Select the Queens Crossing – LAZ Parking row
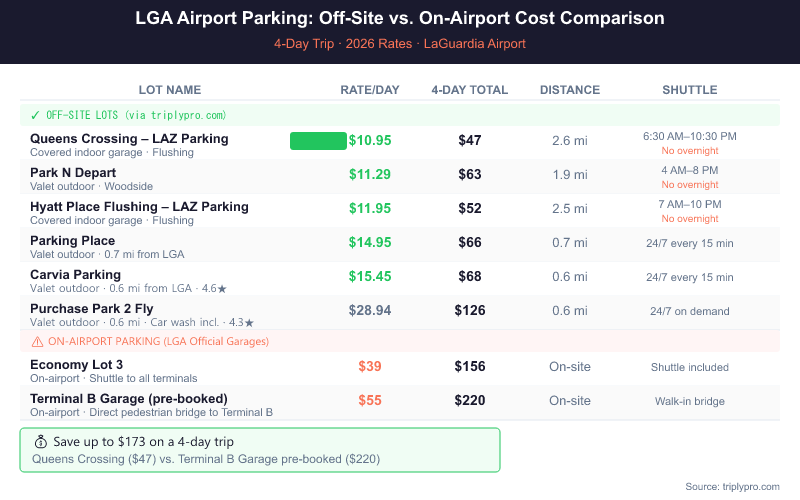The width and height of the screenshot is (800, 500). 129,139
